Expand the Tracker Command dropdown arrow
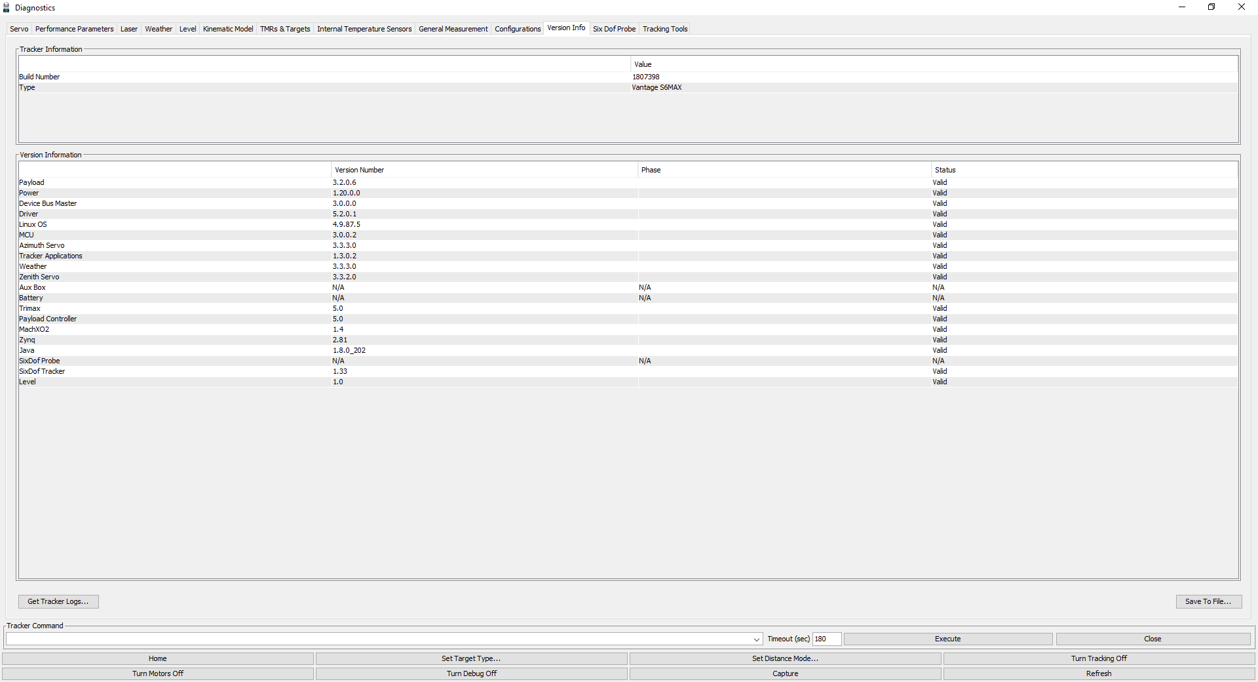Screen dimensions: 1258x682 click(756, 640)
